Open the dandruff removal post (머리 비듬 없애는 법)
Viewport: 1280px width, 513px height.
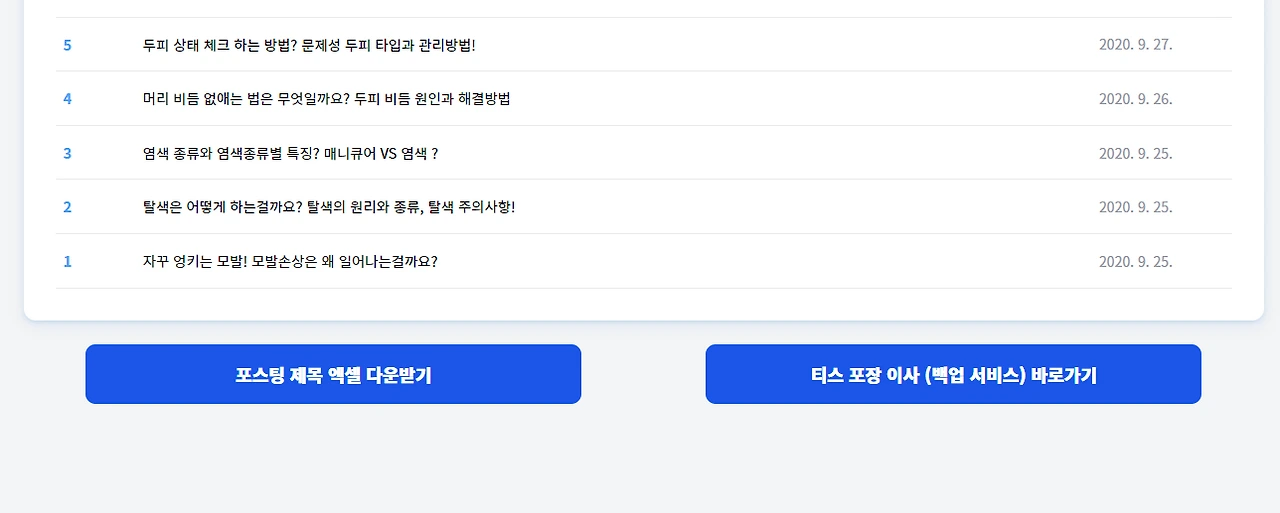click(327, 99)
